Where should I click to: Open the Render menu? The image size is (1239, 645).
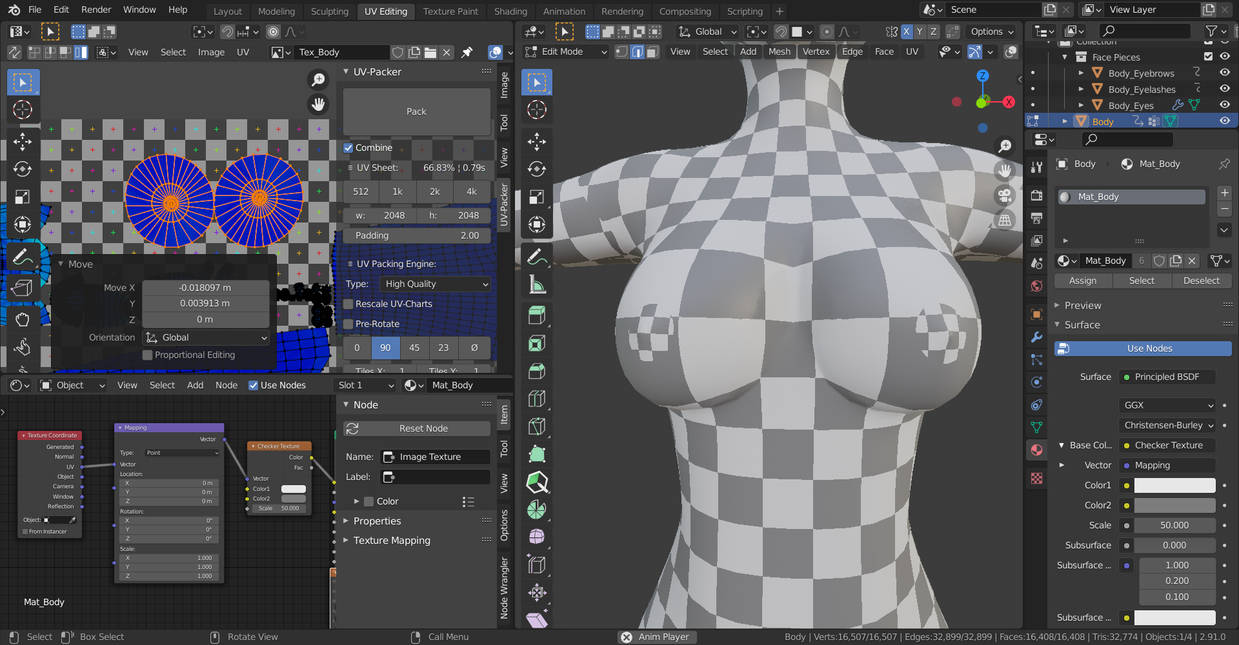coord(96,10)
